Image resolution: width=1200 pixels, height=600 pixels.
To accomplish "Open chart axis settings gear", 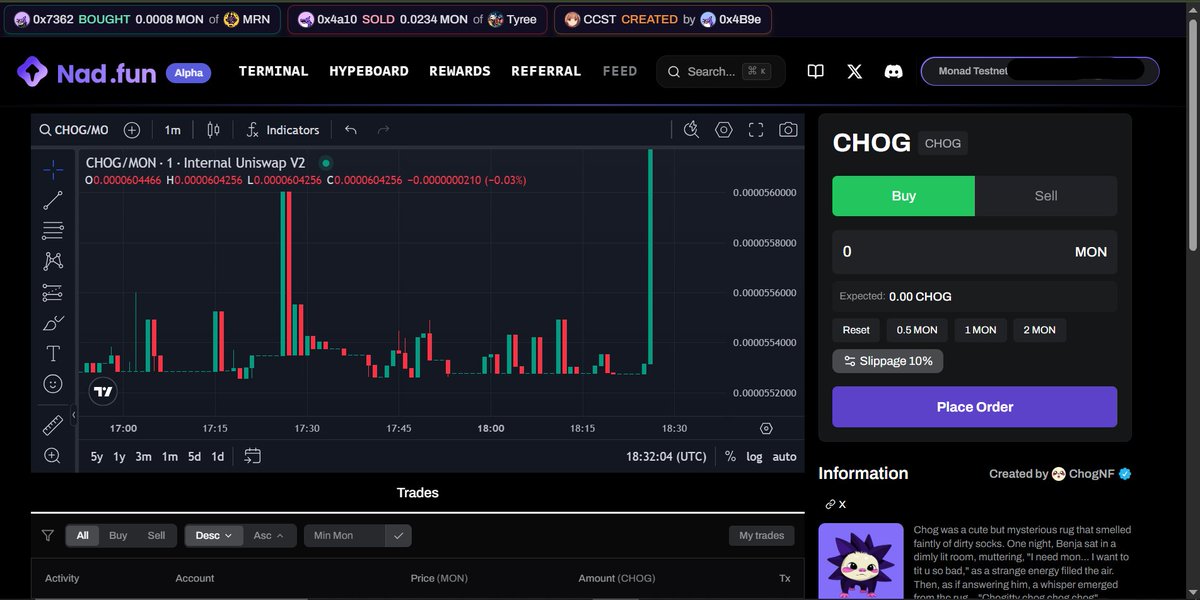I will [x=766, y=428].
